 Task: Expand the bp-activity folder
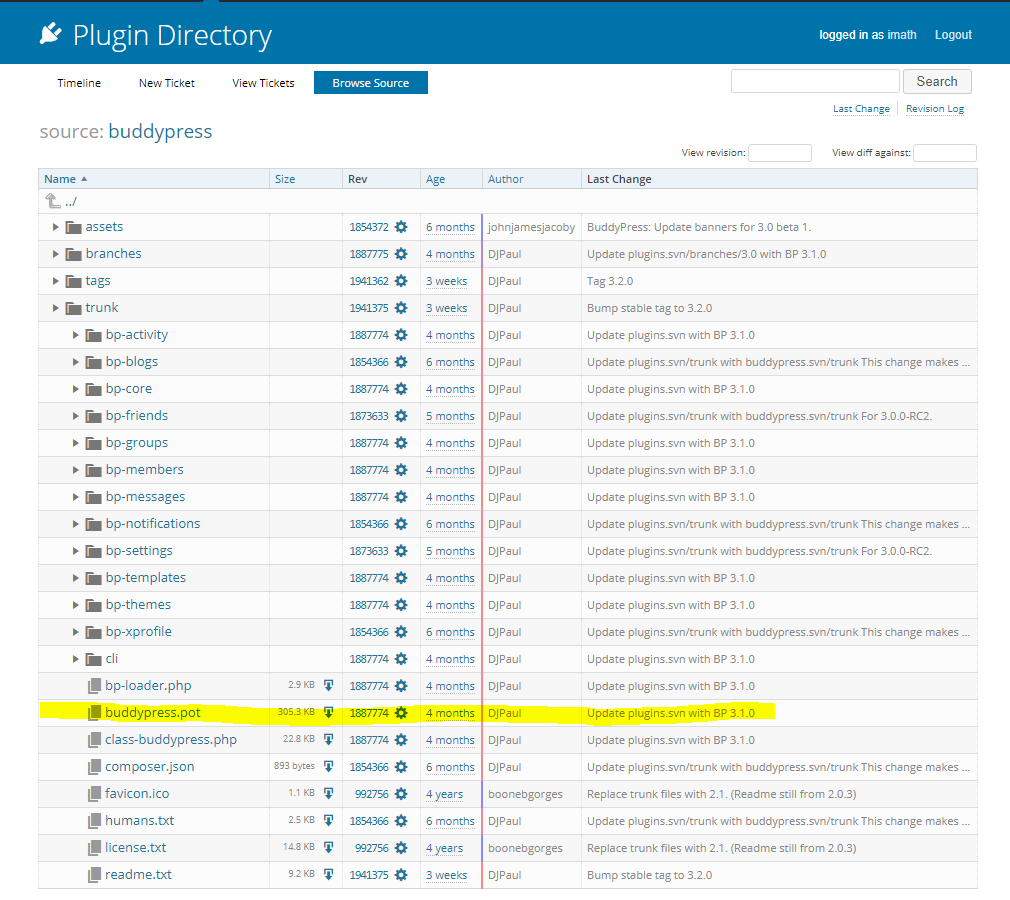(75, 335)
